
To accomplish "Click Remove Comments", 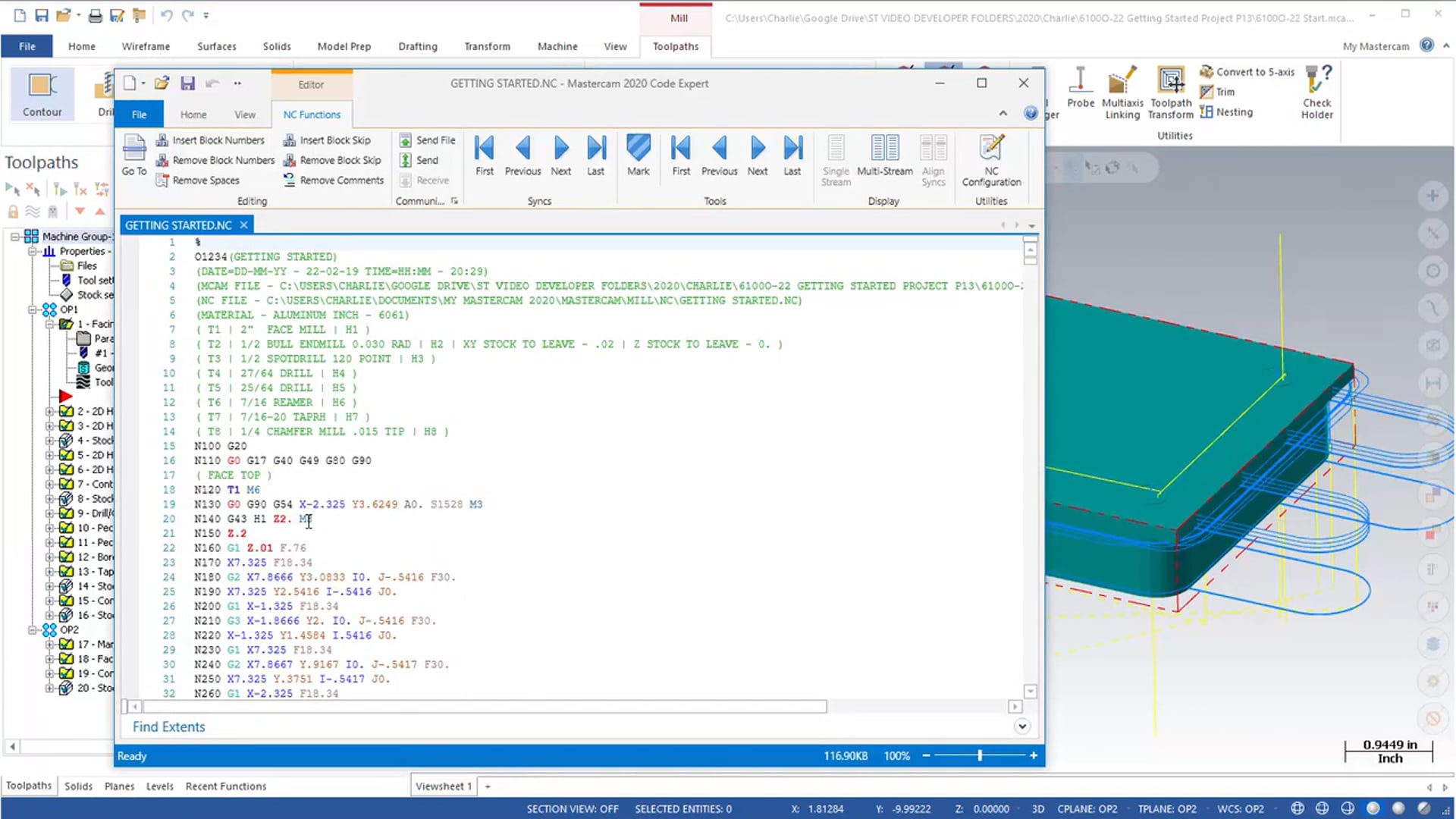I will coord(334,180).
